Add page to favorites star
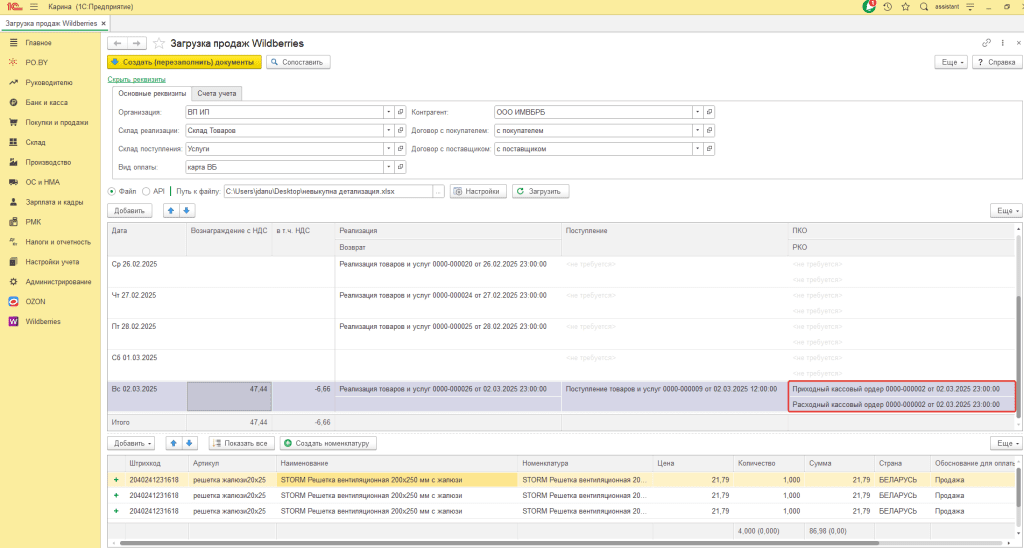Viewport: 1024px width, 548px height. (x=159, y=43)
